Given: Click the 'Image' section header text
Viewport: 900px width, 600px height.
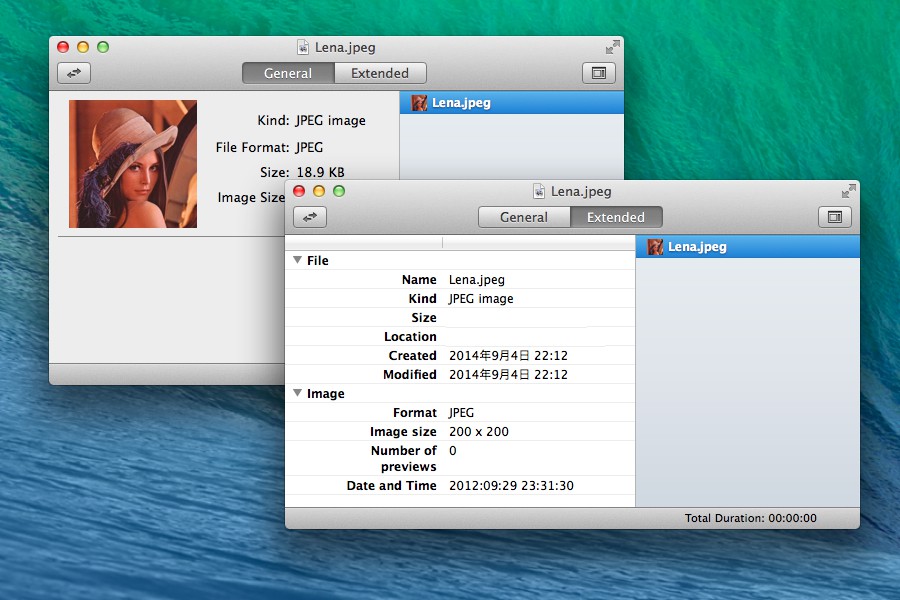Looking at the screenshot, I should coord(325,393).
